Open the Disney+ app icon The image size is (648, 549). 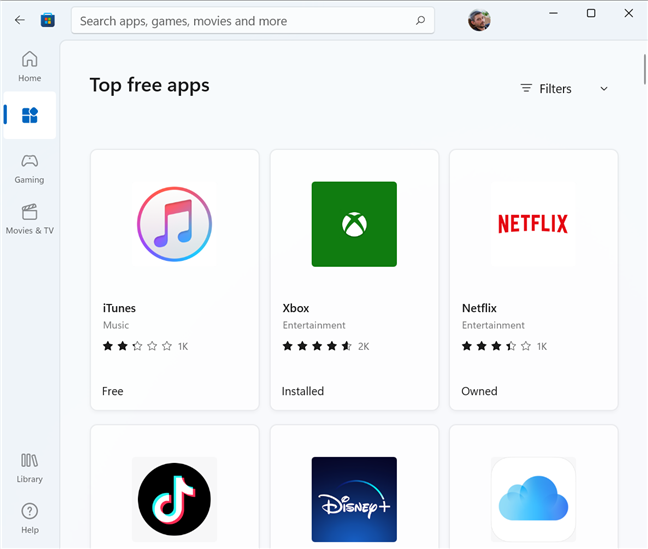click(354, 499)
